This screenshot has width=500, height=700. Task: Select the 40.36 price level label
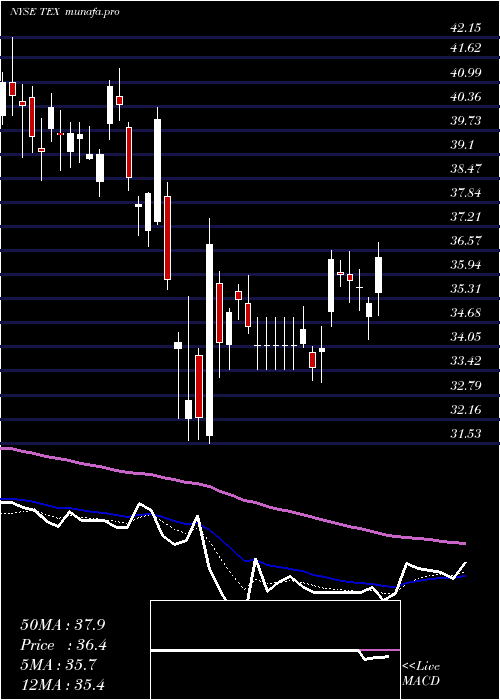(465, 96)
